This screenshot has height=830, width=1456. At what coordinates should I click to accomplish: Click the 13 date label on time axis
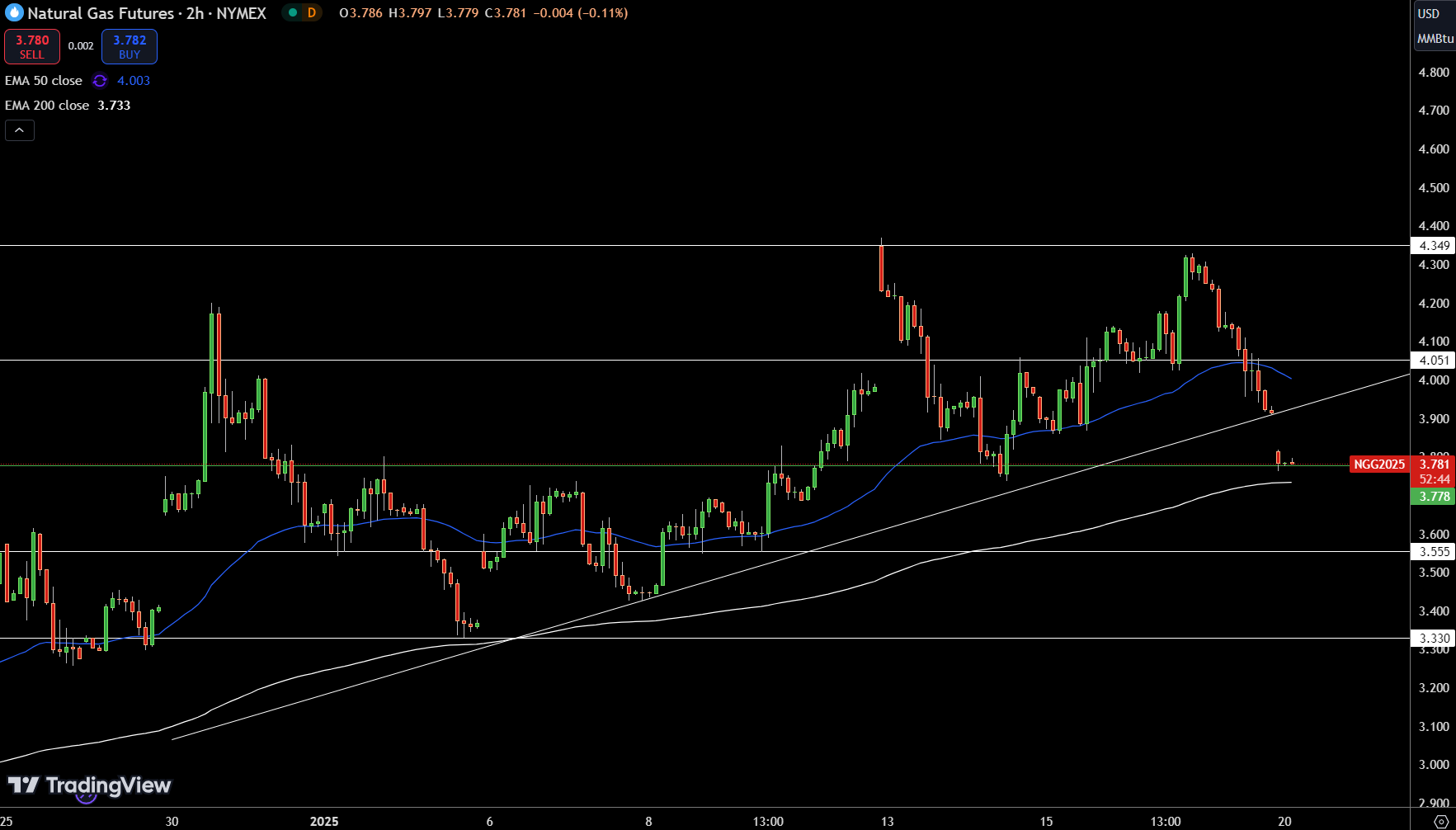click(887, 822)
